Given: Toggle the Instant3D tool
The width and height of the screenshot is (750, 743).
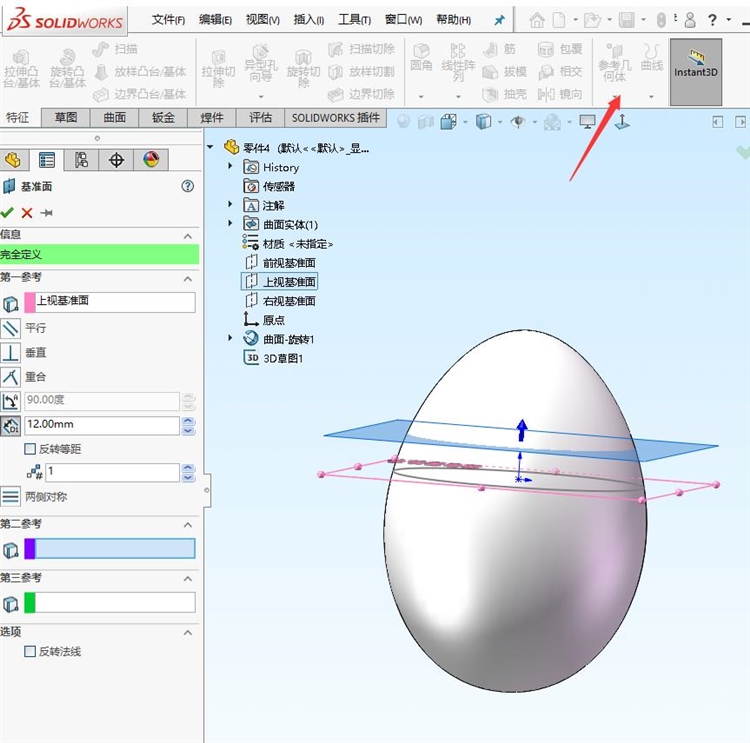Looking at the screenshot, I should [x=695, y=72].
